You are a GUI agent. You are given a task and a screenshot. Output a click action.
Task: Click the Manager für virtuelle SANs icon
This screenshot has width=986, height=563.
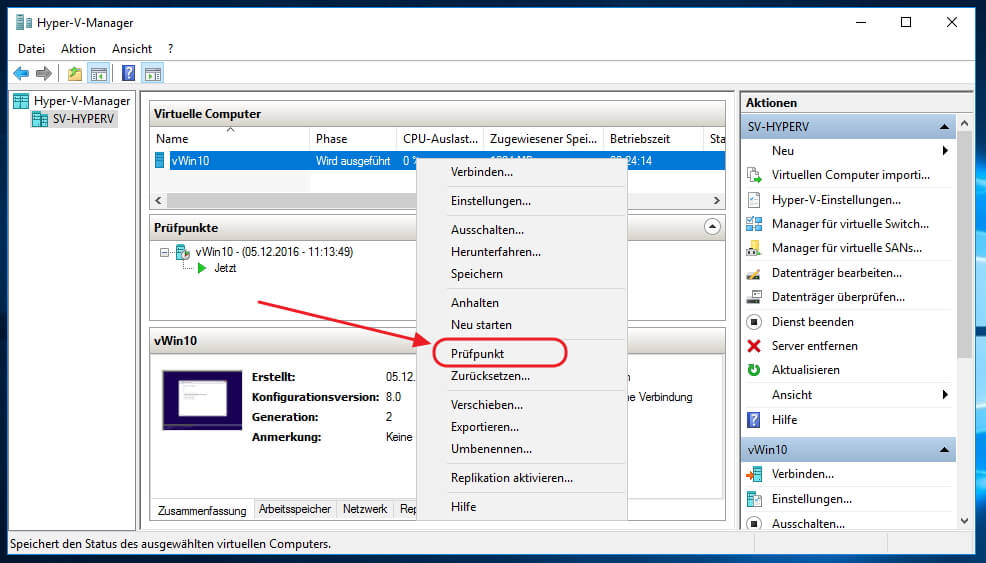(x=753, y=248)
